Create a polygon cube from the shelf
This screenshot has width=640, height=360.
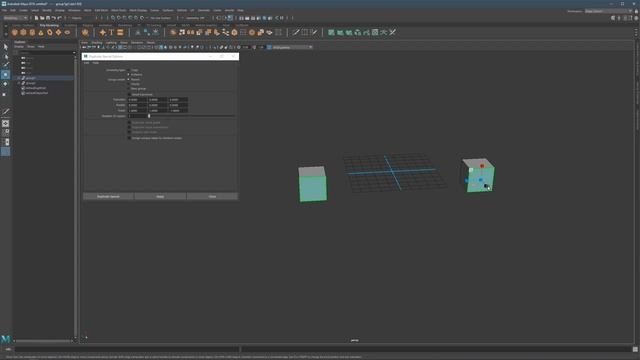(x=23, y=32)
